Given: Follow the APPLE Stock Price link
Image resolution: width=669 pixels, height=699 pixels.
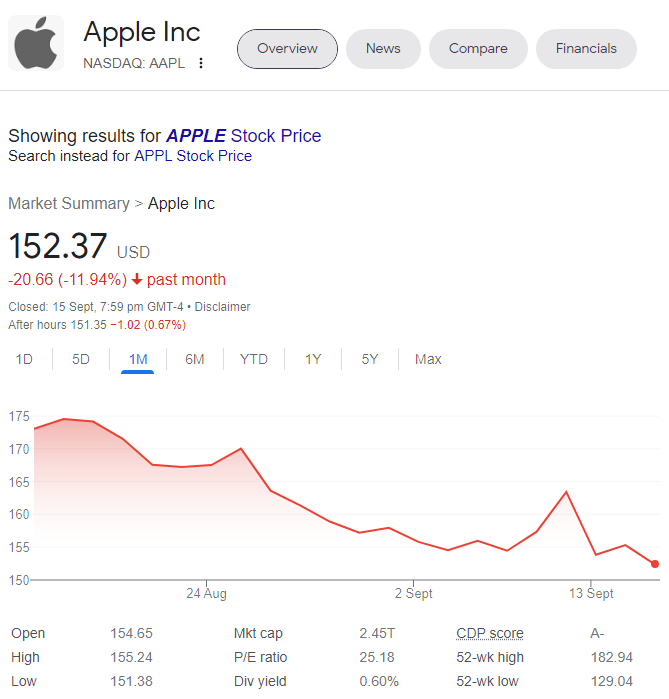Looking at the screenshot, I should [x=243, y=136].
